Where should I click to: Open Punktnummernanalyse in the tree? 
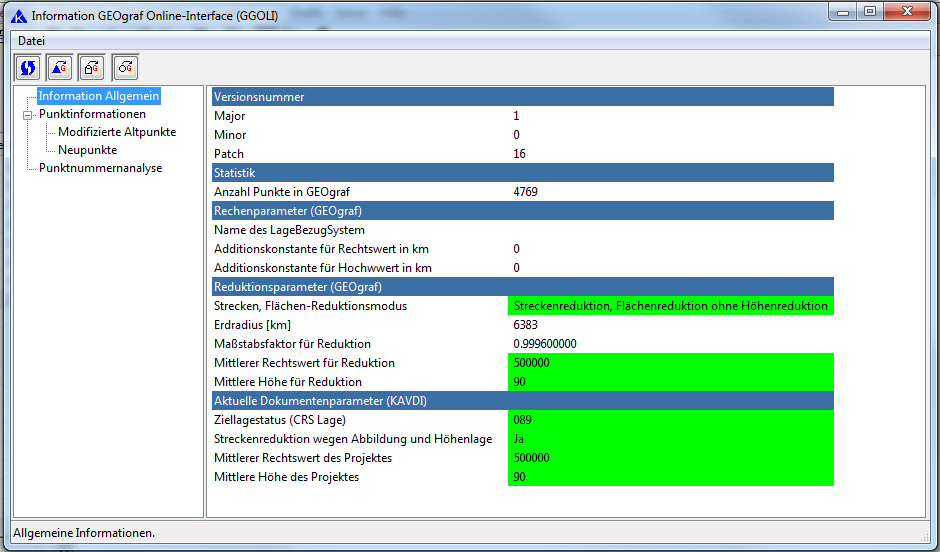100,168
